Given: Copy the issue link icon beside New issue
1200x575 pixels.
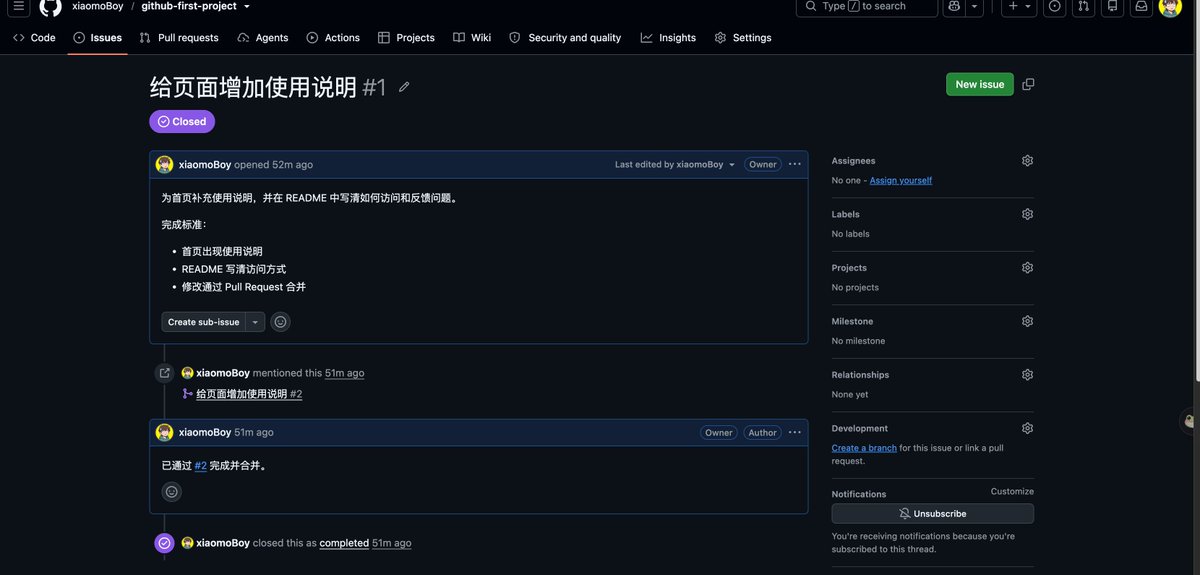Looking at the screenshot, I should pos(1028,84).
